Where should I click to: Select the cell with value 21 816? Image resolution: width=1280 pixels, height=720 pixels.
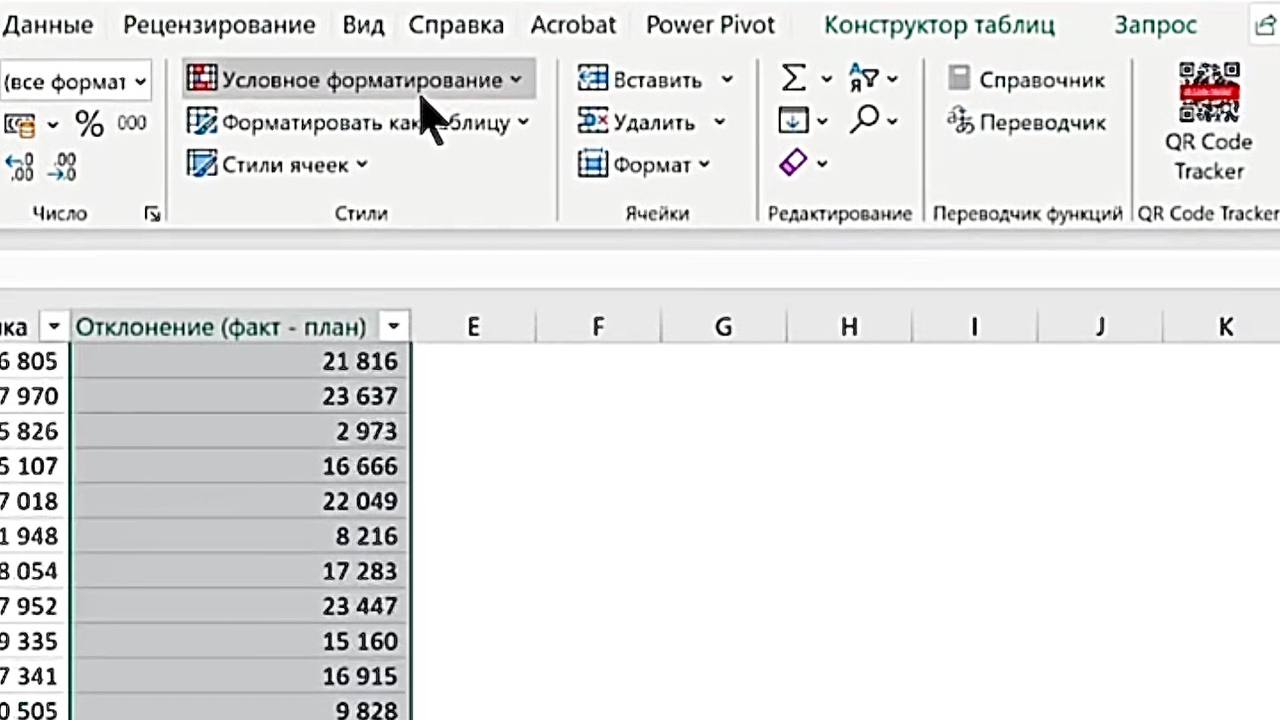pos(240,361)
